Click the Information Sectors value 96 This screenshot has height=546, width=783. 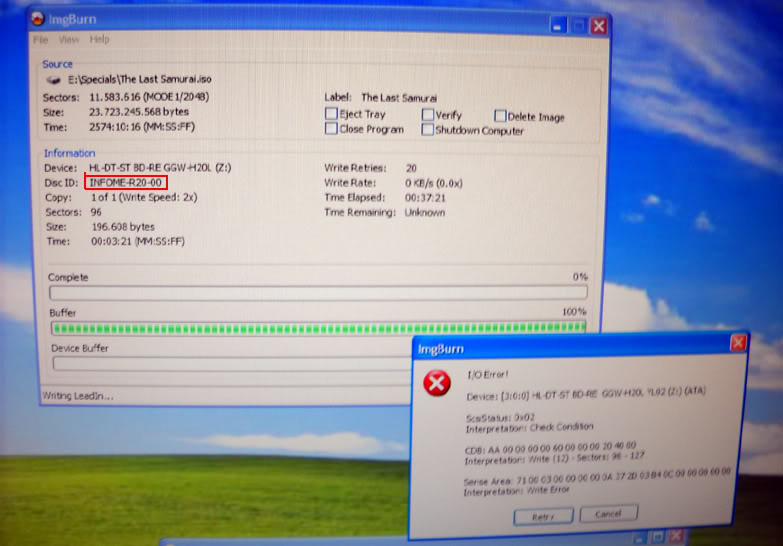click(96, 212)
